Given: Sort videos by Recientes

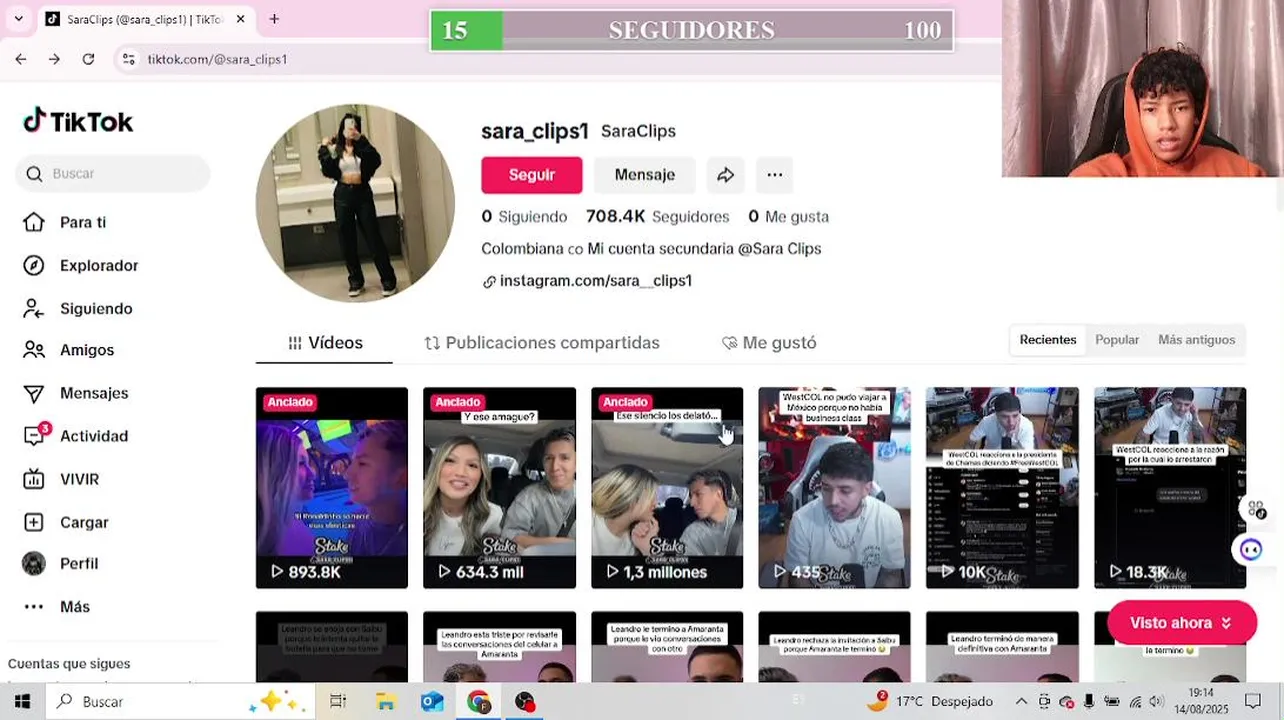Looking at the screenshot, I should tap(1048, 340).
